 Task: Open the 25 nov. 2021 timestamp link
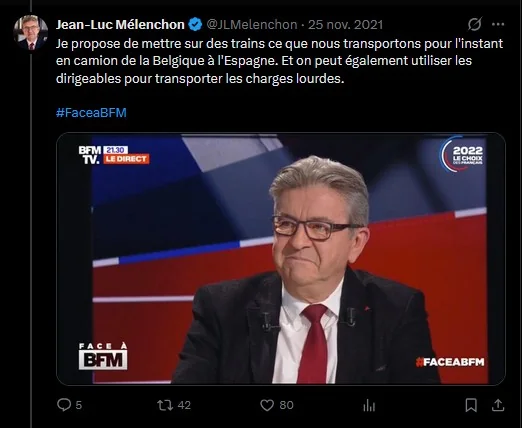[345, 25]
